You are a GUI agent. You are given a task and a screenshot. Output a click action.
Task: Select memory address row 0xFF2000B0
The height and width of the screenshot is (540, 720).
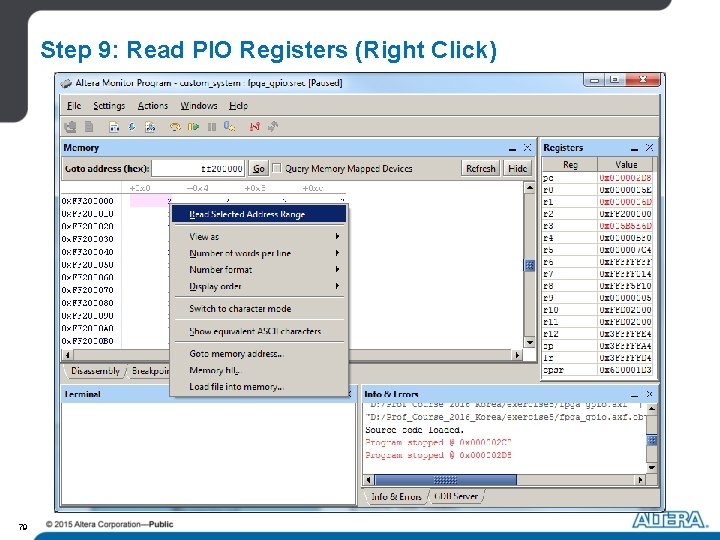coord(87,341)
